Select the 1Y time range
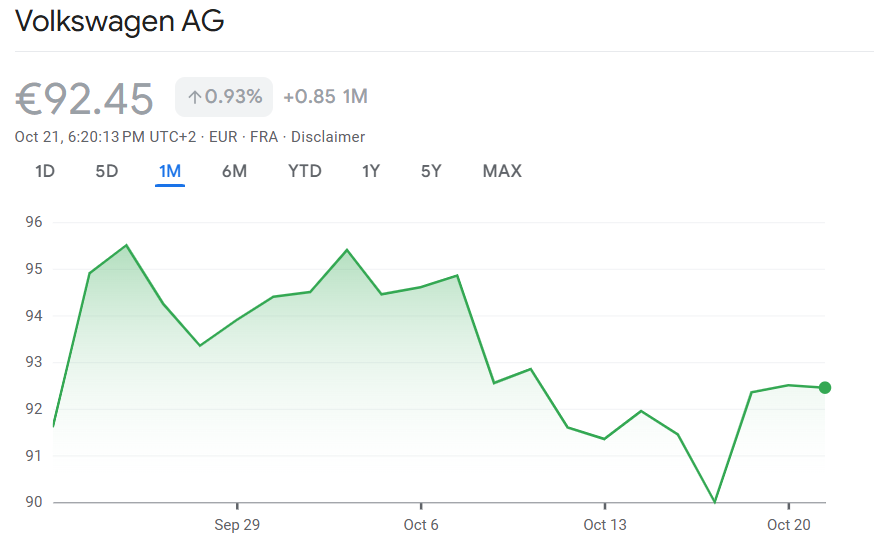The height and width of the screenshot is (544, 874). click(x=371, y=171)
